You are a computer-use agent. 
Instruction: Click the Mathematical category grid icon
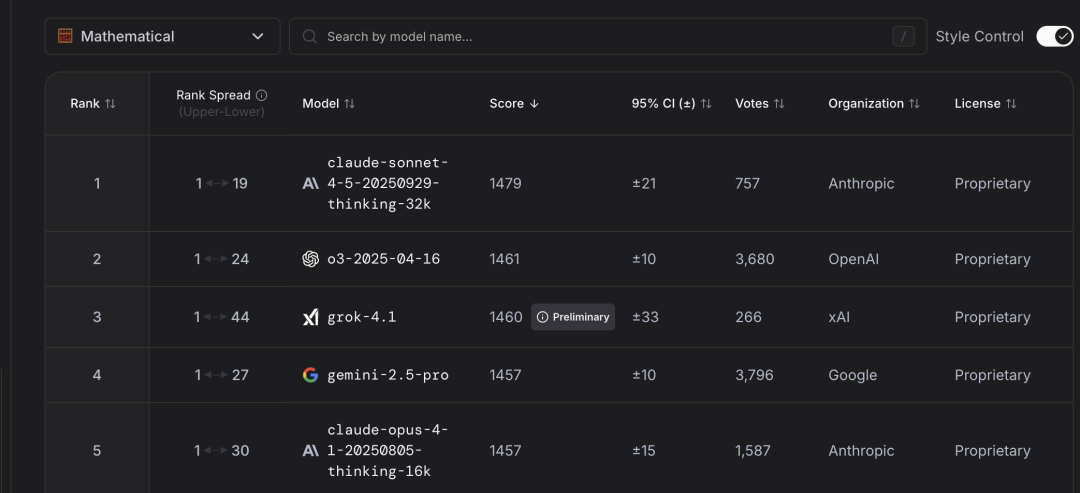(x=65, y=36)
